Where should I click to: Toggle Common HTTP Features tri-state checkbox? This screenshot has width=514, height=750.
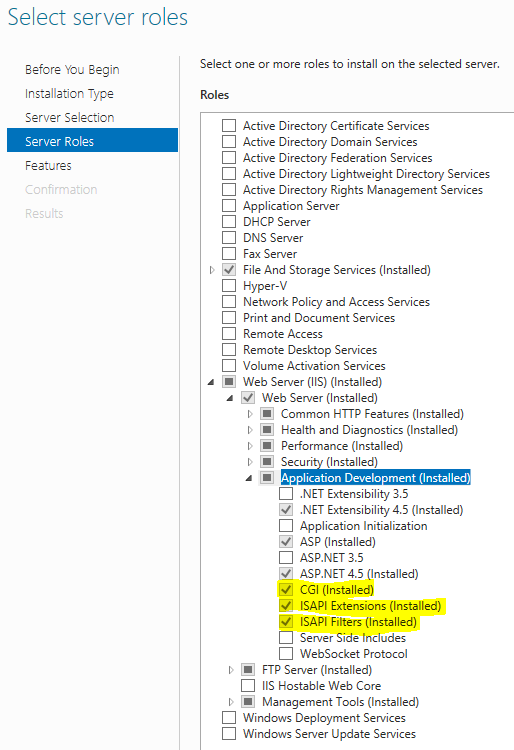267,414
